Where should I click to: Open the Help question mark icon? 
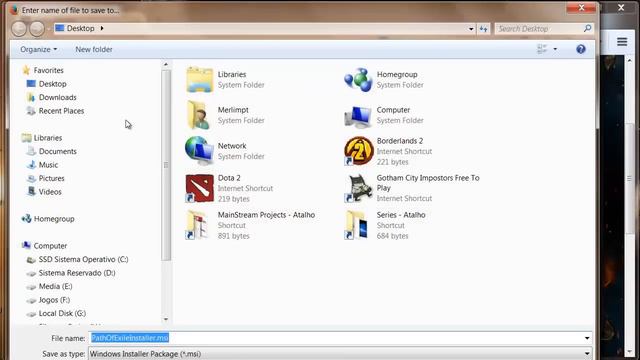coord(581,49)
